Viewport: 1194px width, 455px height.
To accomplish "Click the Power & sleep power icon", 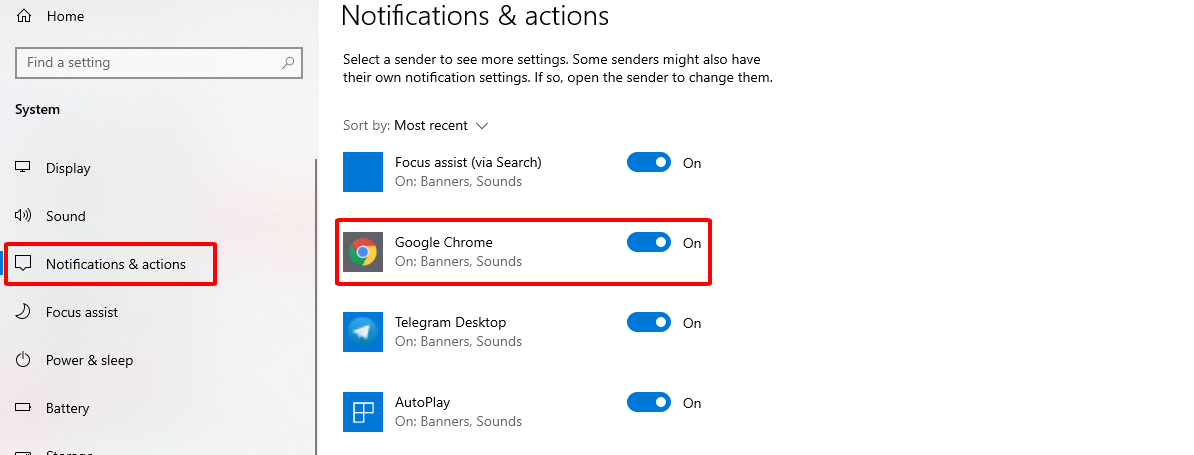I will click(x=24, y=360).
